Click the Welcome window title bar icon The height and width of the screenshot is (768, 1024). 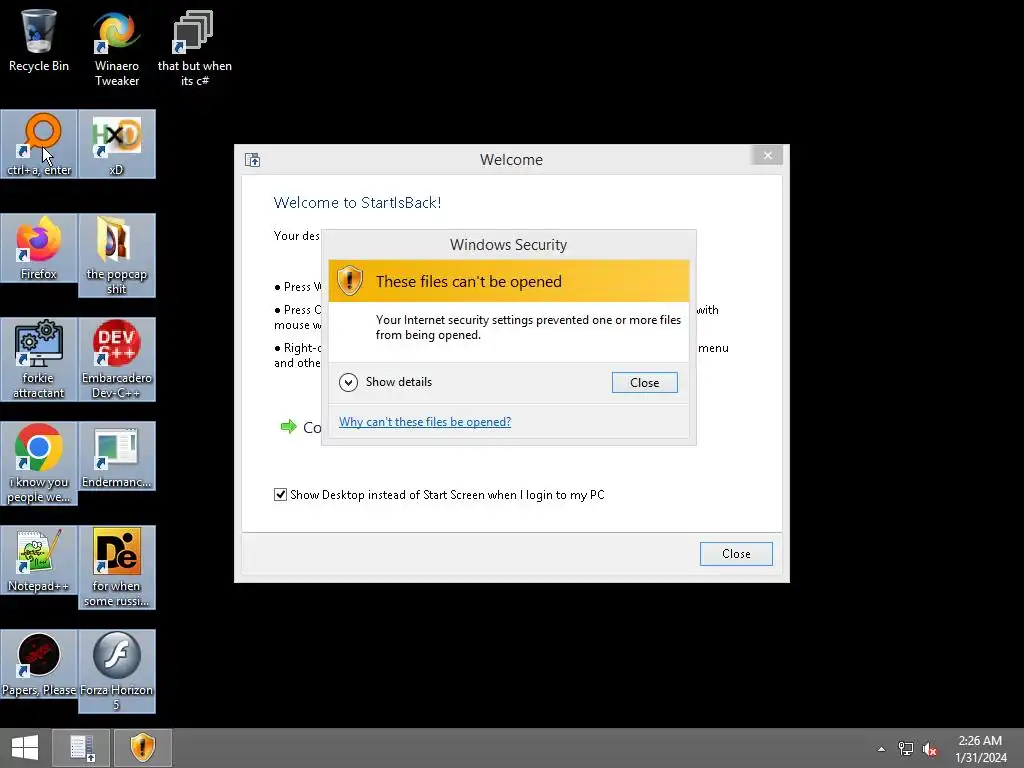point(253,160)
